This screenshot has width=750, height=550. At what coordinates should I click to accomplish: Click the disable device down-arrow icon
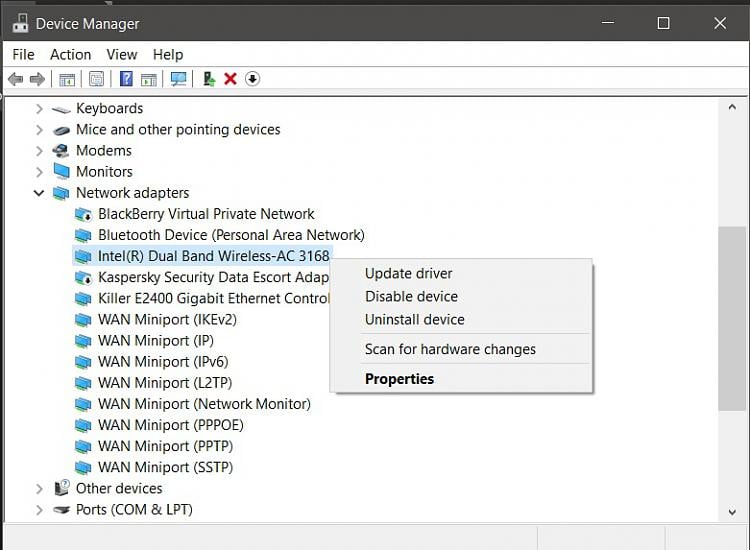click(252, 79)
